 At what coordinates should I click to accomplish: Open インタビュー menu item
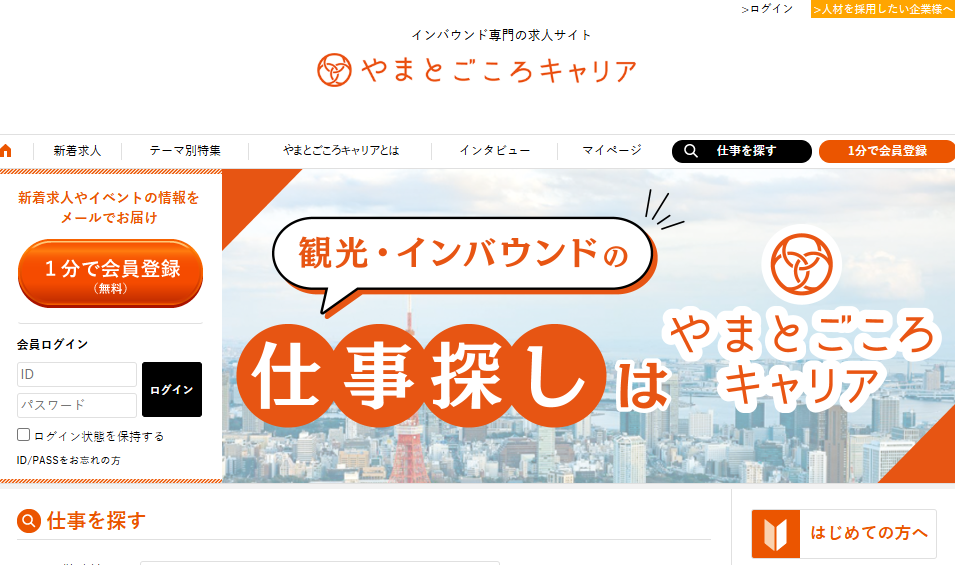pos(495,150)
